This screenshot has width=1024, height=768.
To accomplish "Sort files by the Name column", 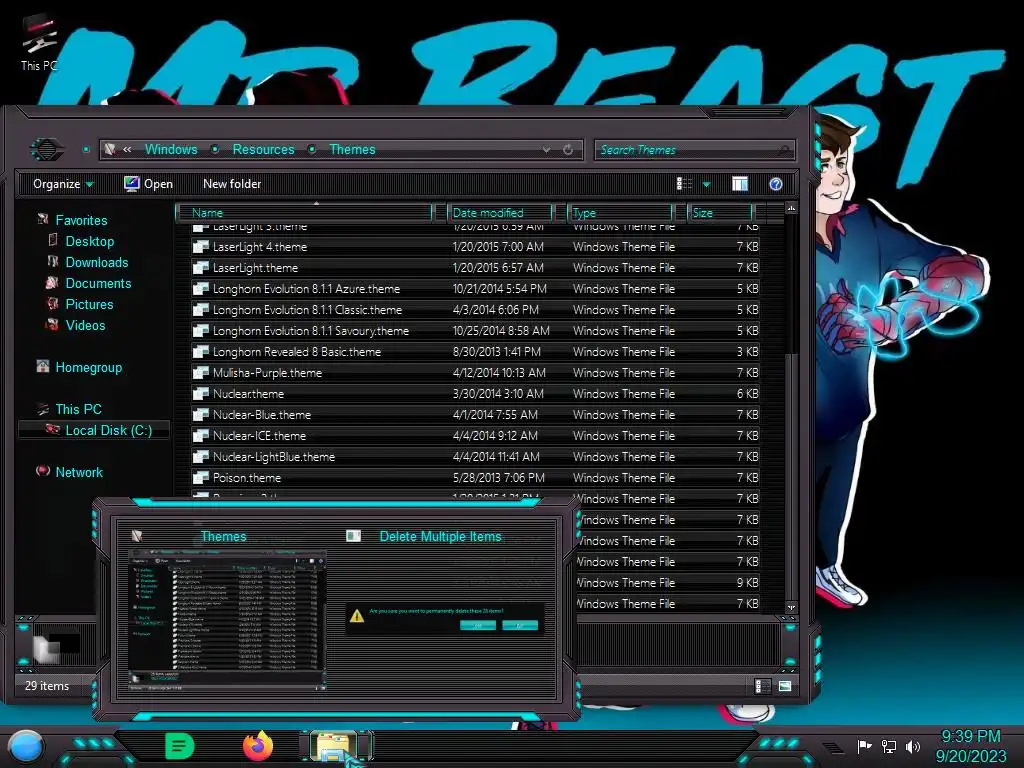I will tap(304, 213).
